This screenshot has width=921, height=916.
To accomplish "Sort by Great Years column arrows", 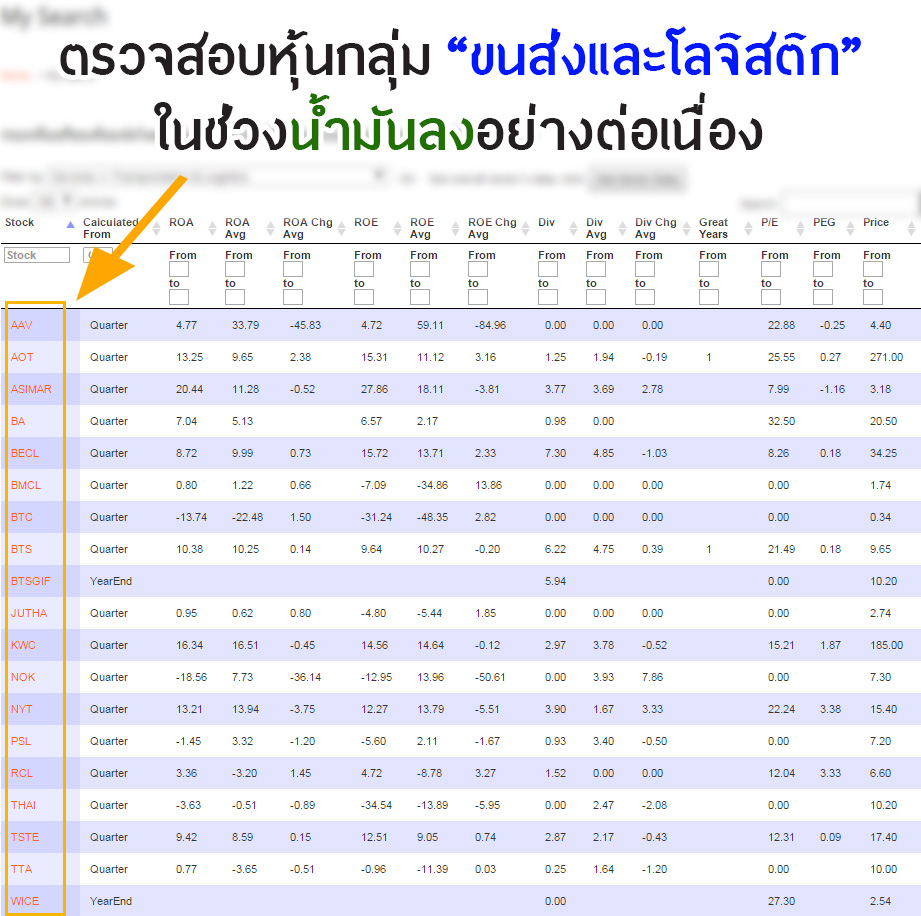I will pos(748,229).
